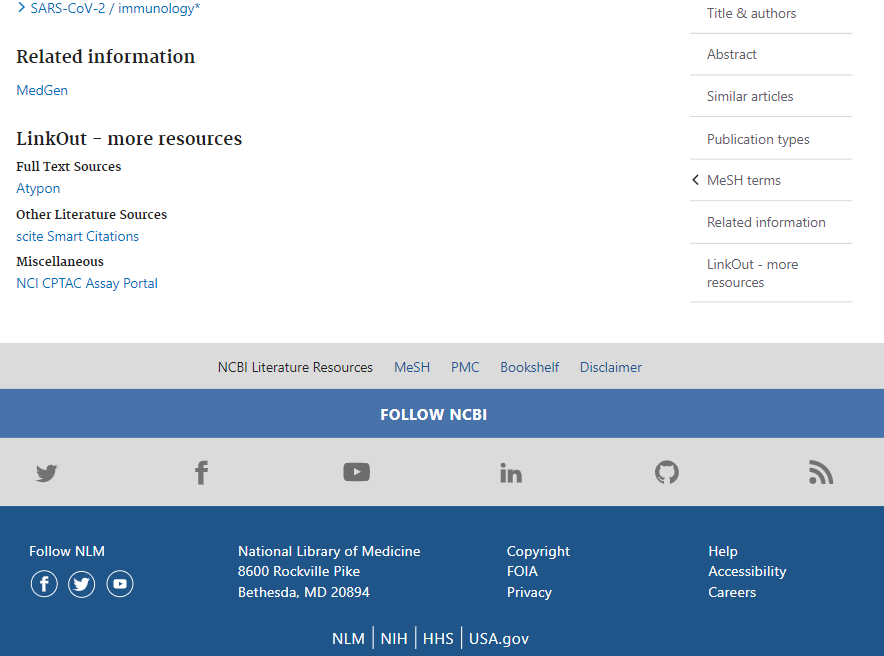Click the Follow NLM label
The image size is (884, 656).
67,551
